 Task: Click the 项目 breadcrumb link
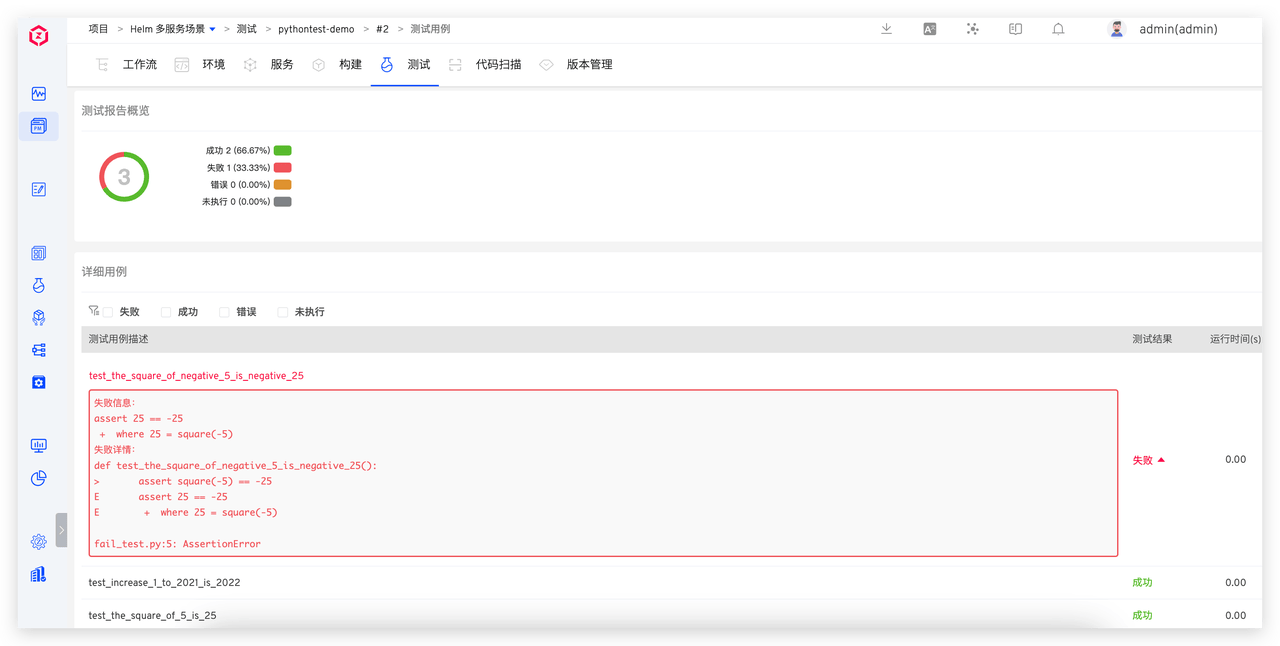tap(98, 29)
